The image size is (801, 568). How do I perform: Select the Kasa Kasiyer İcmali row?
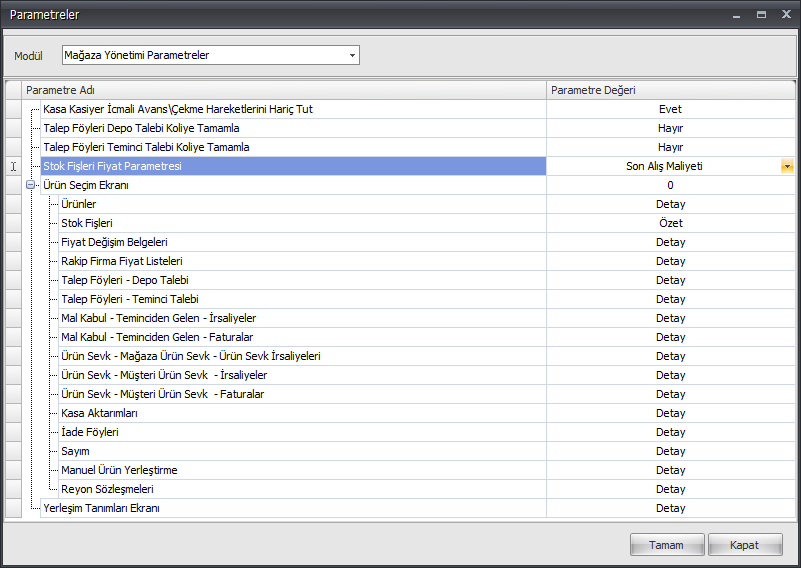[x=293, y=109]
